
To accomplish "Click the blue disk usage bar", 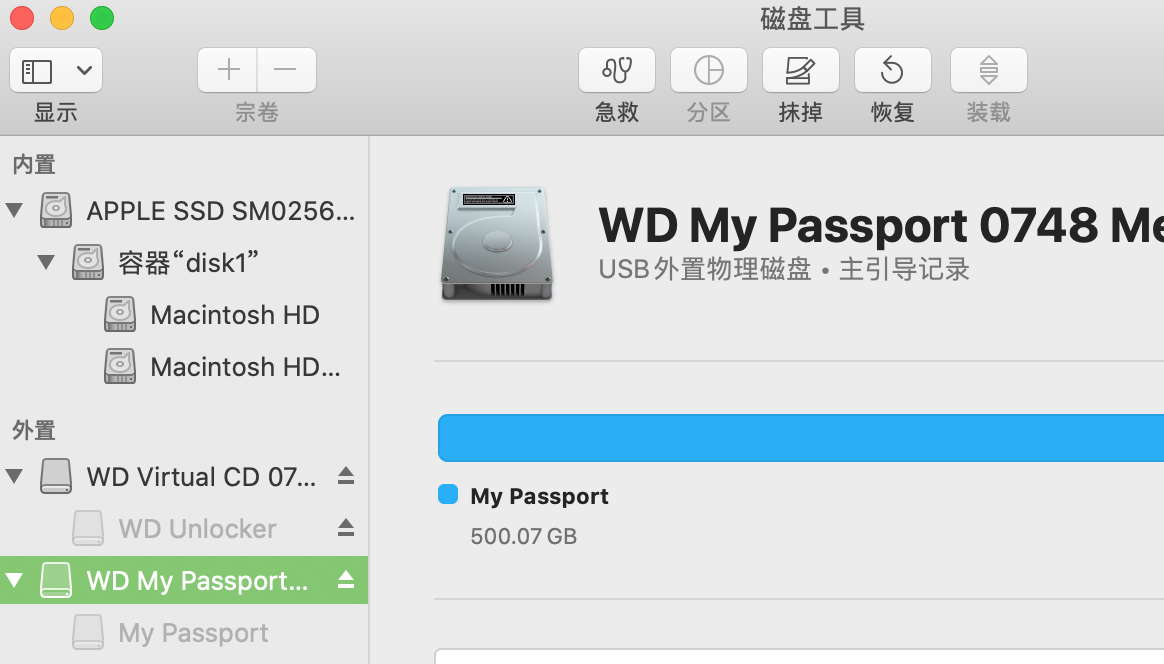I will tap(800, 438).
